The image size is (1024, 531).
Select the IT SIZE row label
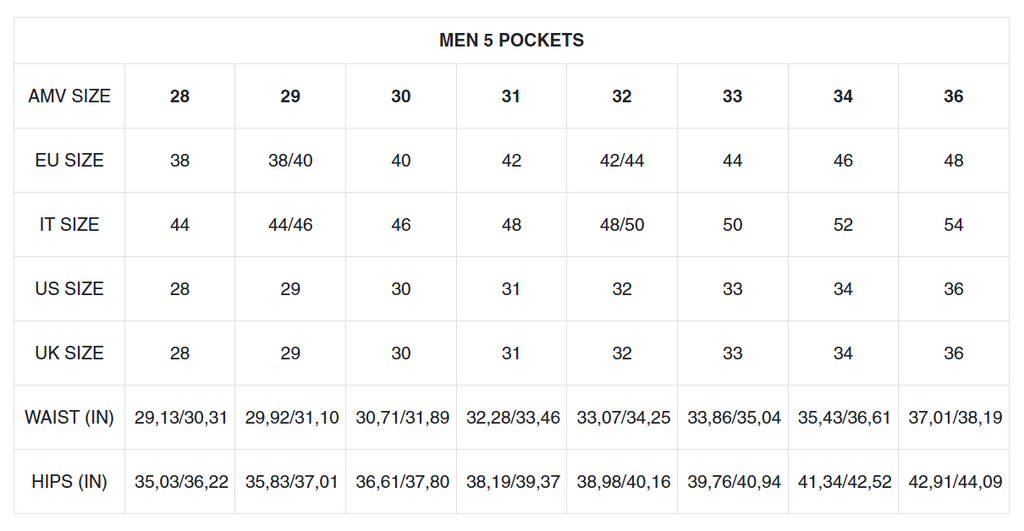pyautogui.click(x=69, y=225)
